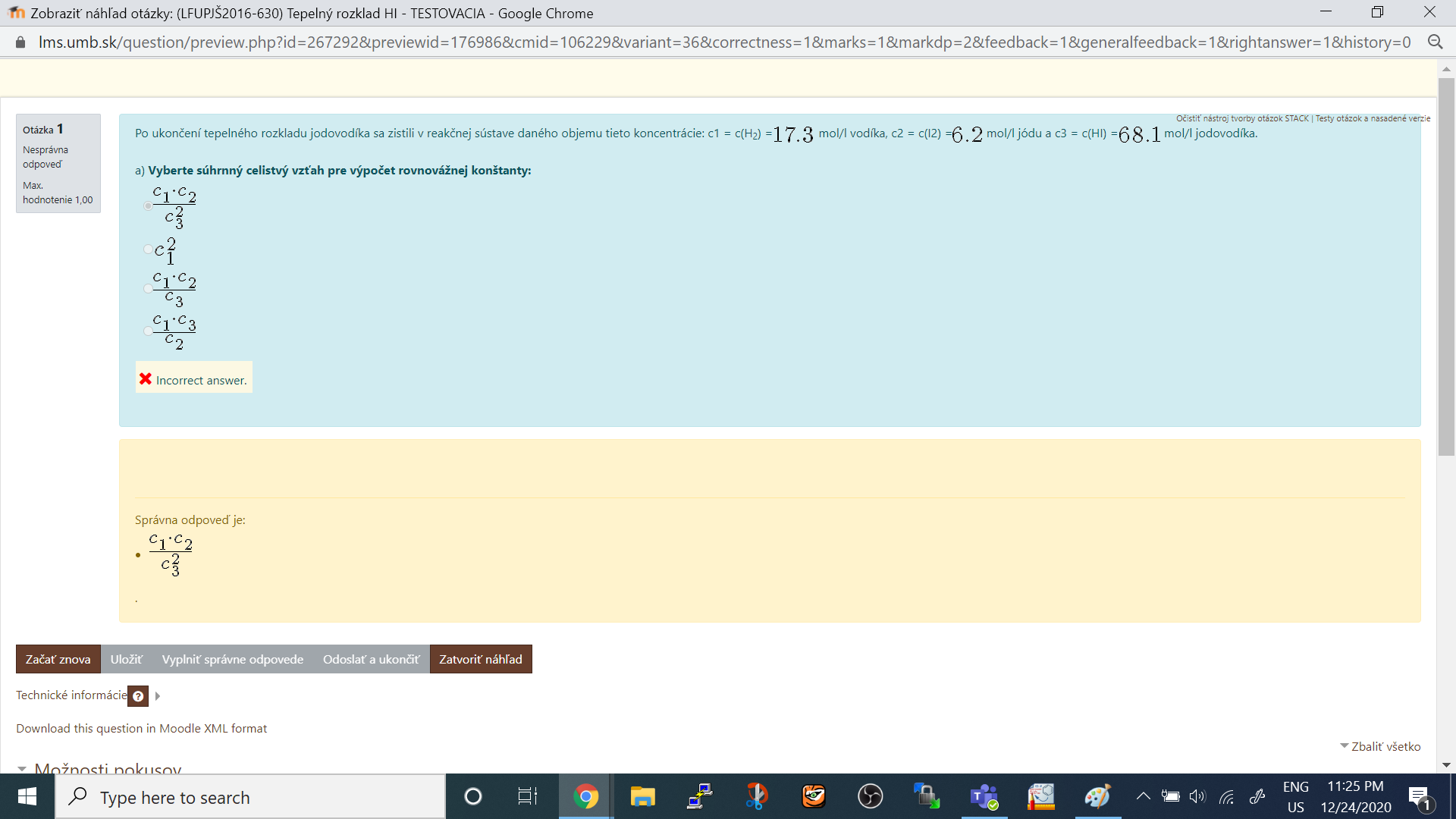Launch Paint 3D from the taskbar

1098,796
